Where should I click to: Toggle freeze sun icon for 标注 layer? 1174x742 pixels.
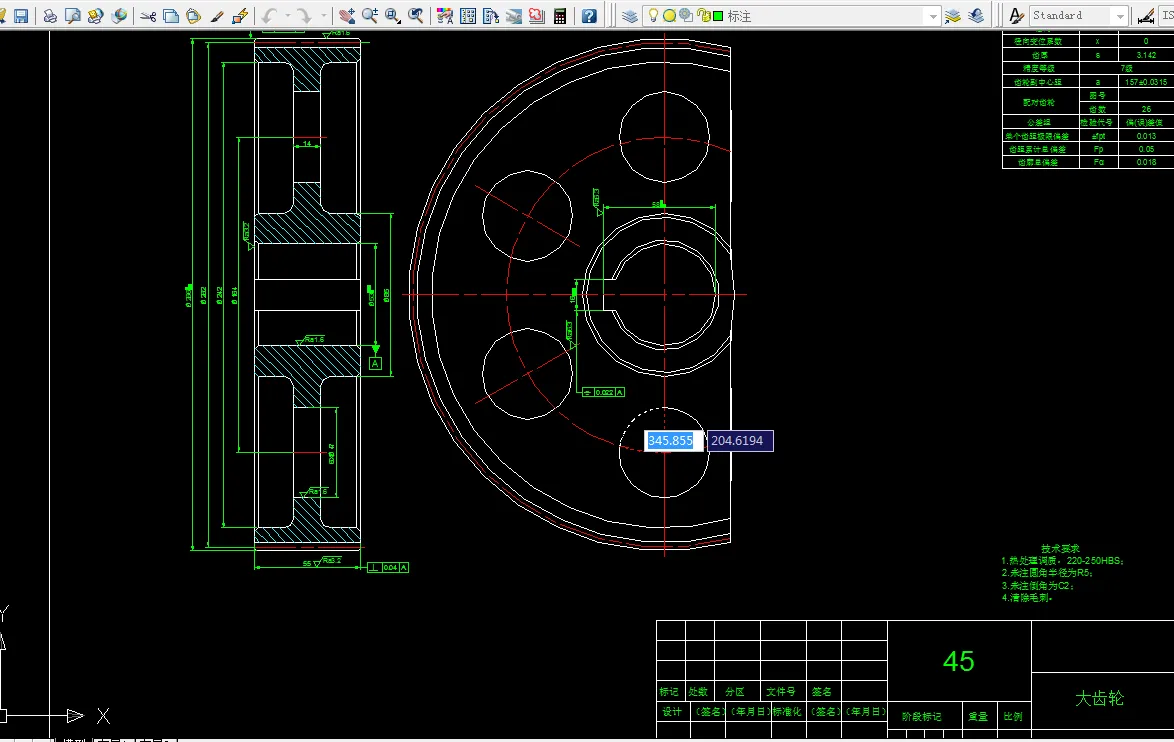(669, 16)
